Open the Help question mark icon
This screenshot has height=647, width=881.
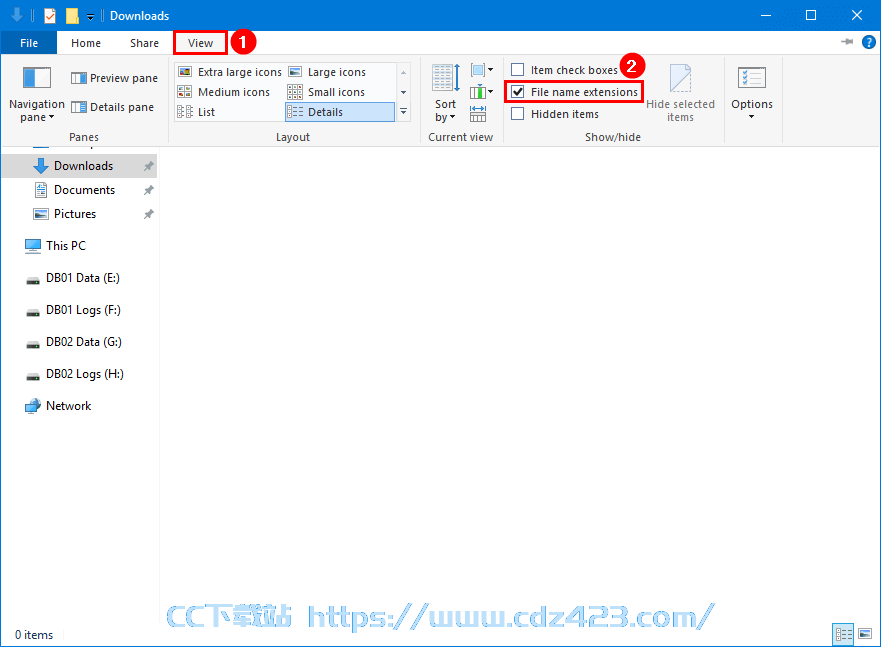coord(869,42)
